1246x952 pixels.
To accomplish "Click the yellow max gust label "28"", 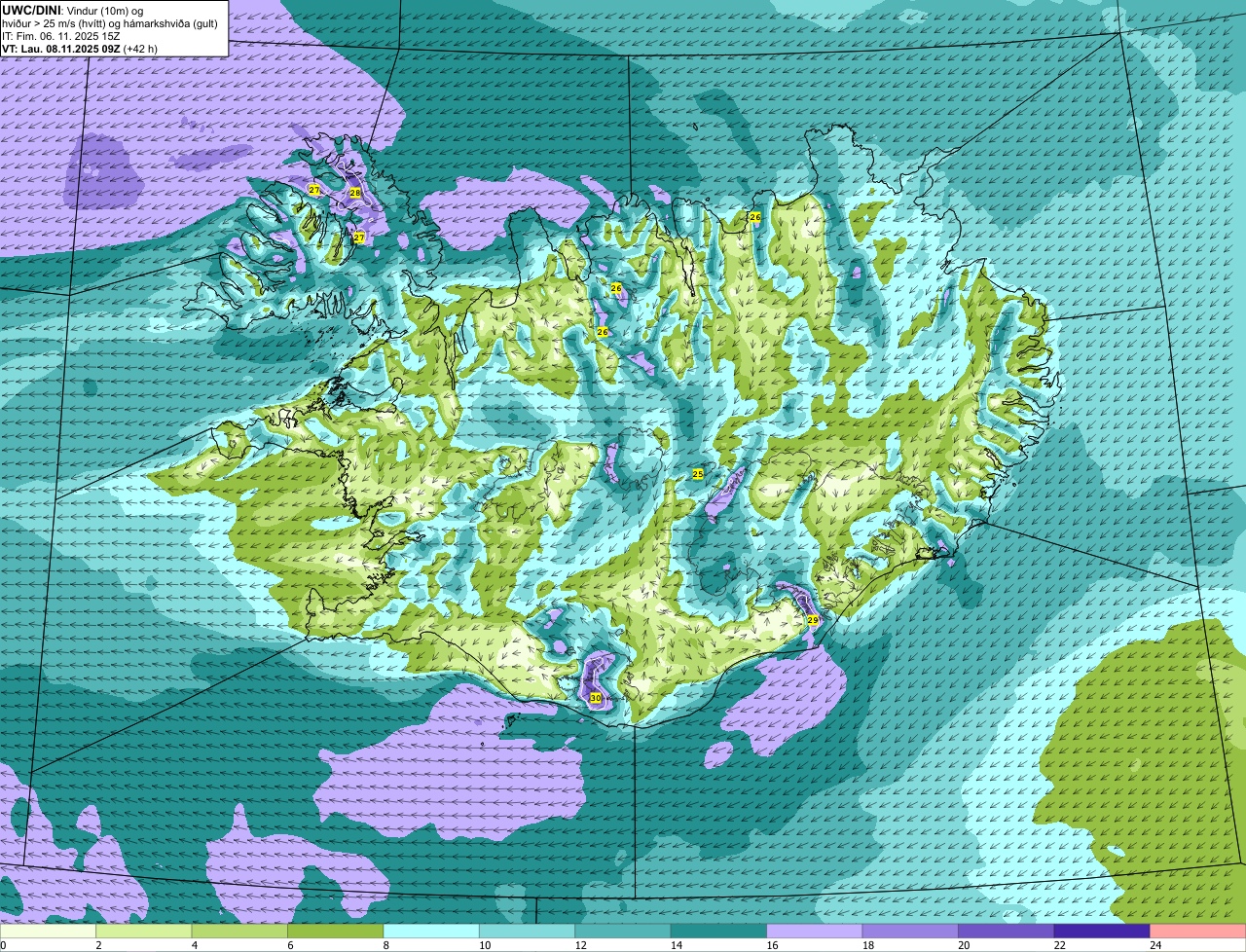I will (x=355, y=193).
